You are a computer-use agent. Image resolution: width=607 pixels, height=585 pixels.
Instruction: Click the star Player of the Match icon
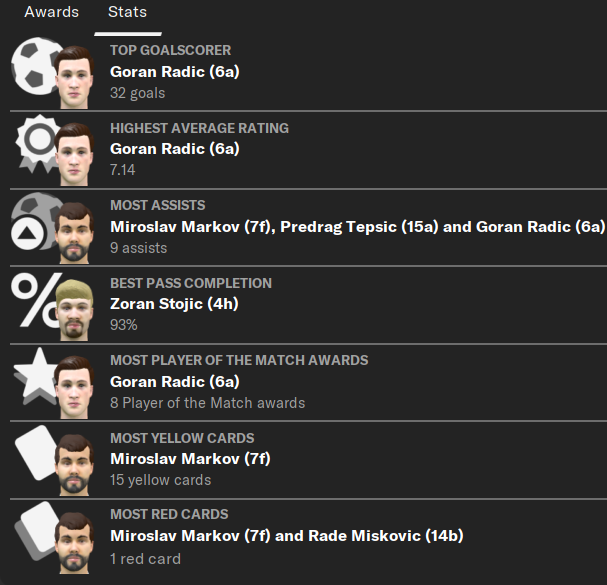(35, 376)
